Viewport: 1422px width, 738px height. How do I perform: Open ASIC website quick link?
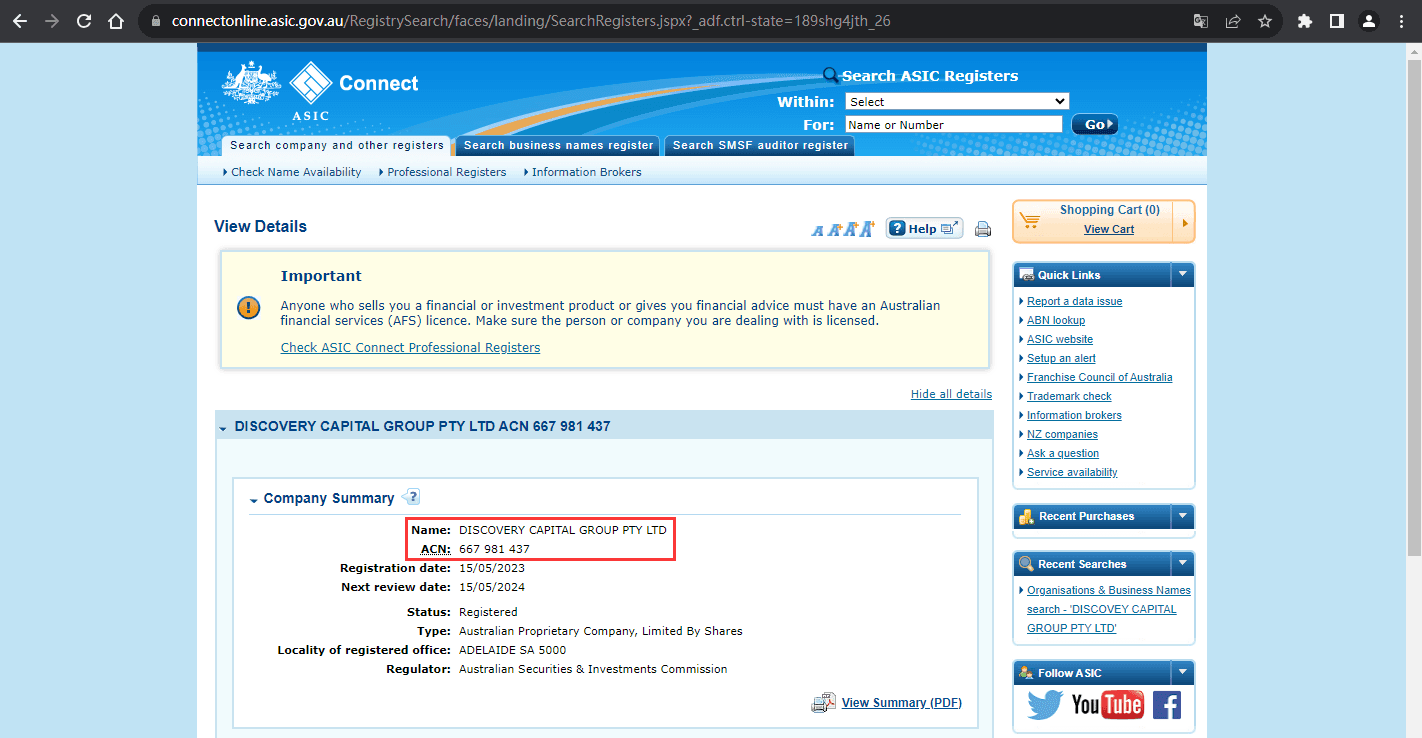click(1060, 339)
